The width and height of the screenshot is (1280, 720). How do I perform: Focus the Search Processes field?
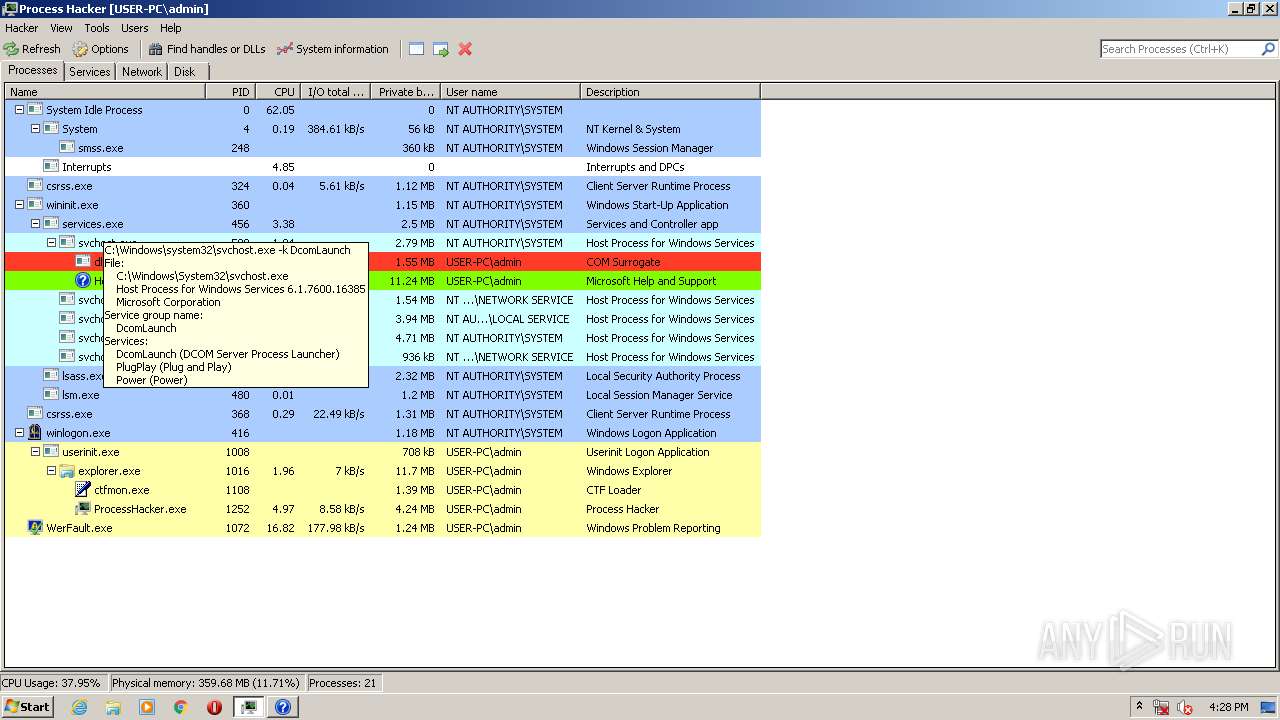(1180, 49)
